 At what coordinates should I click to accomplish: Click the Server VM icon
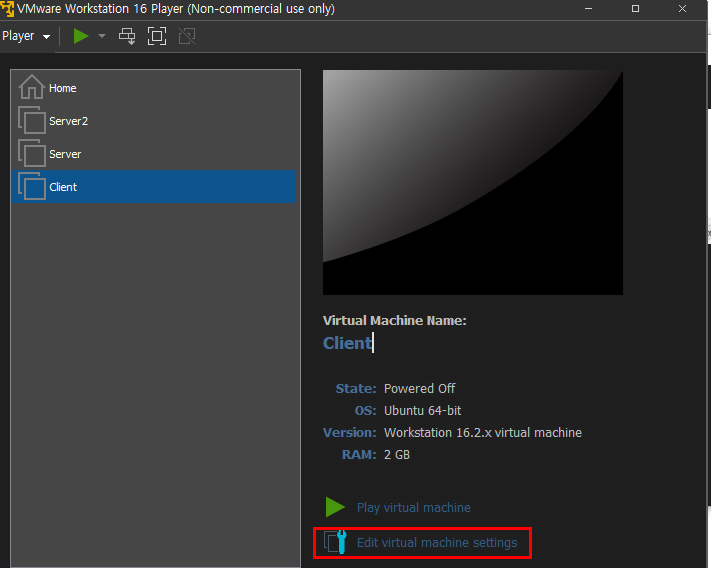(31, 153)
